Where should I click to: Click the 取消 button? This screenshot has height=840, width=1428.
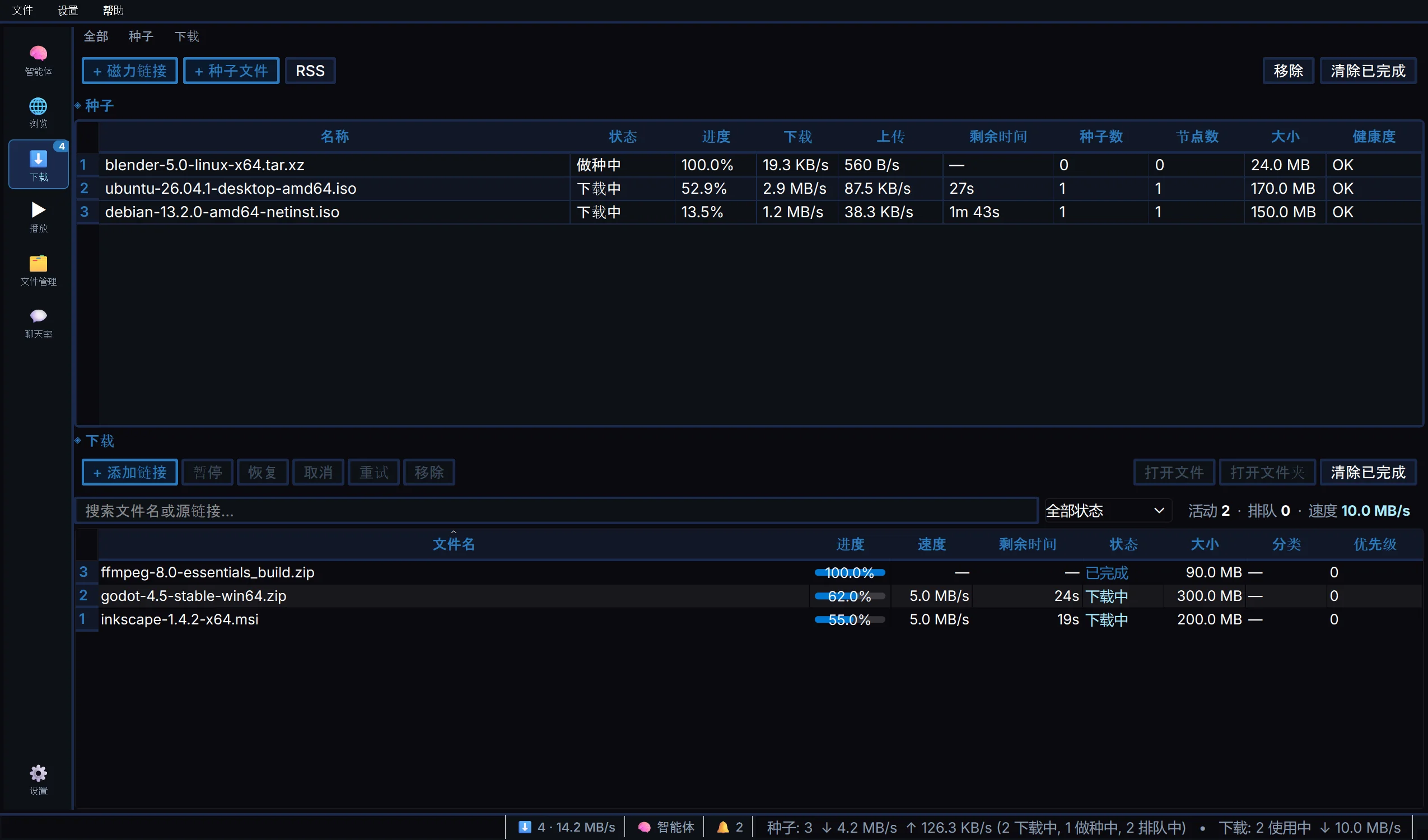(x=318, y=472)
